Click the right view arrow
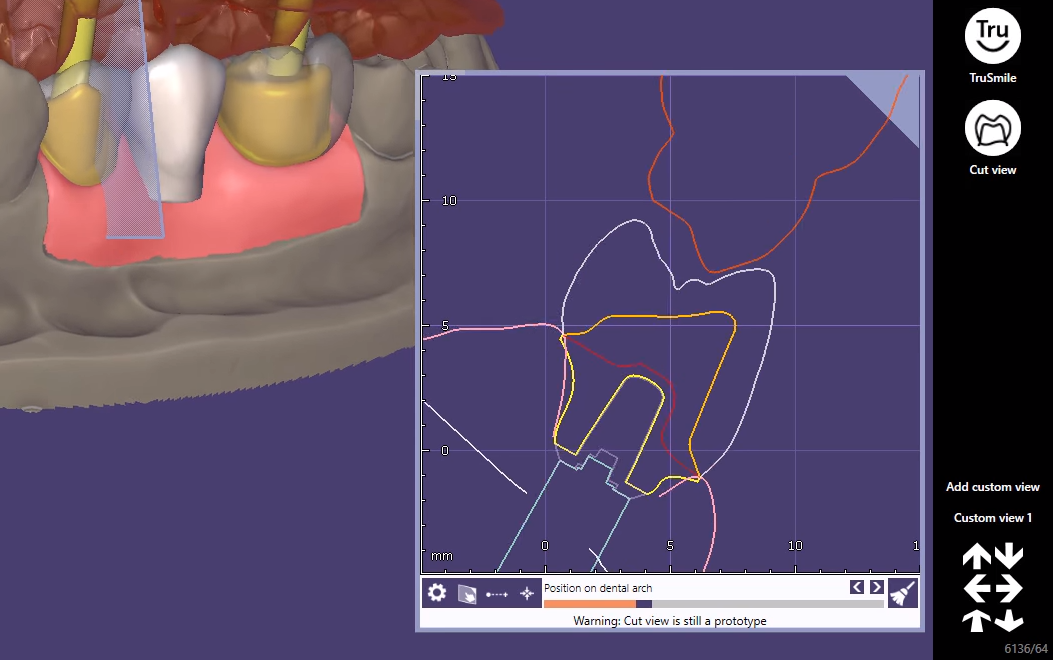This screenshot has height=660, width=1055. (1009, 588)
